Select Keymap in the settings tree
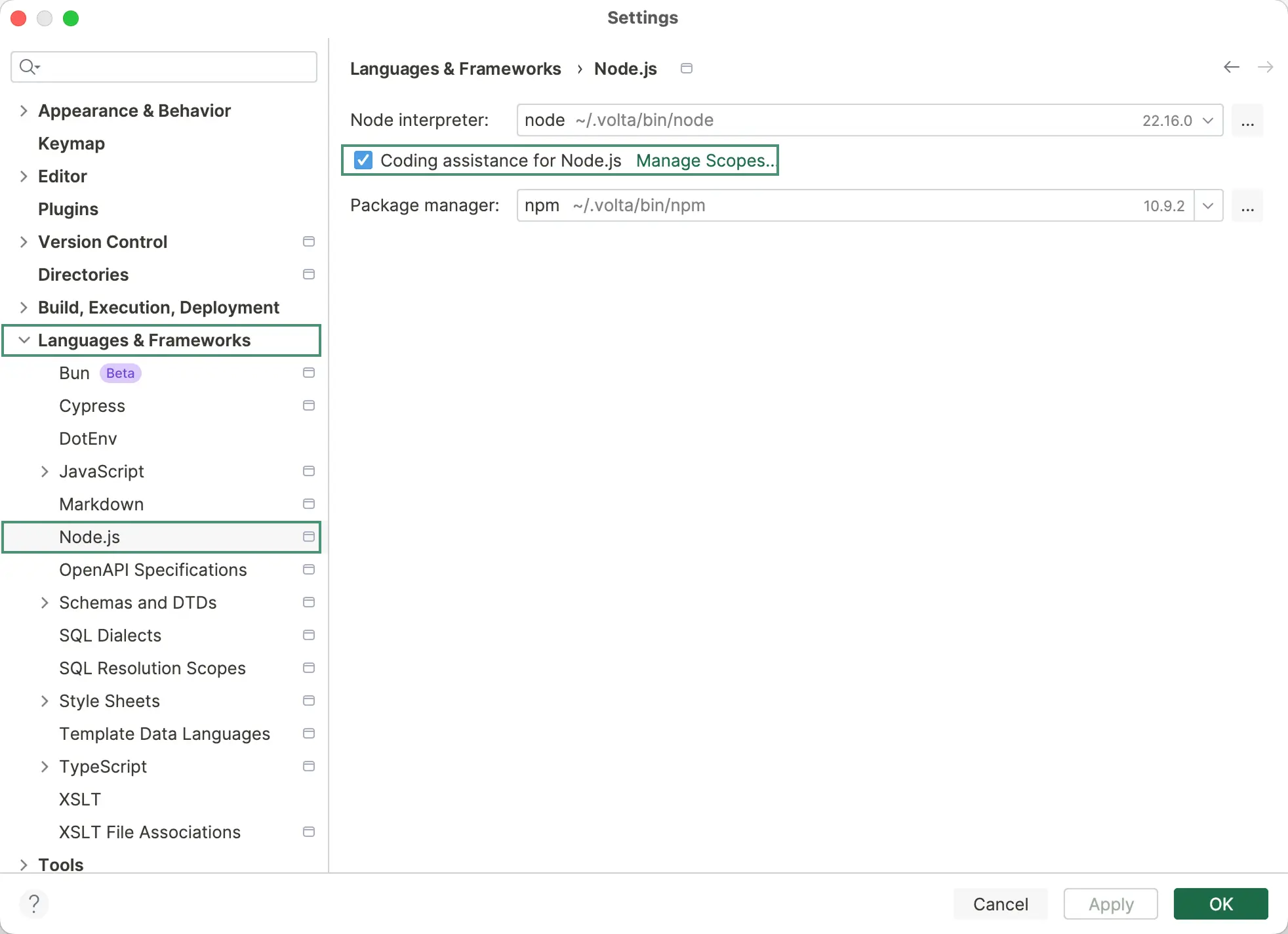The height and width of the screenshot is (934, 1288). pyautogui.click(x=71, y=144)
